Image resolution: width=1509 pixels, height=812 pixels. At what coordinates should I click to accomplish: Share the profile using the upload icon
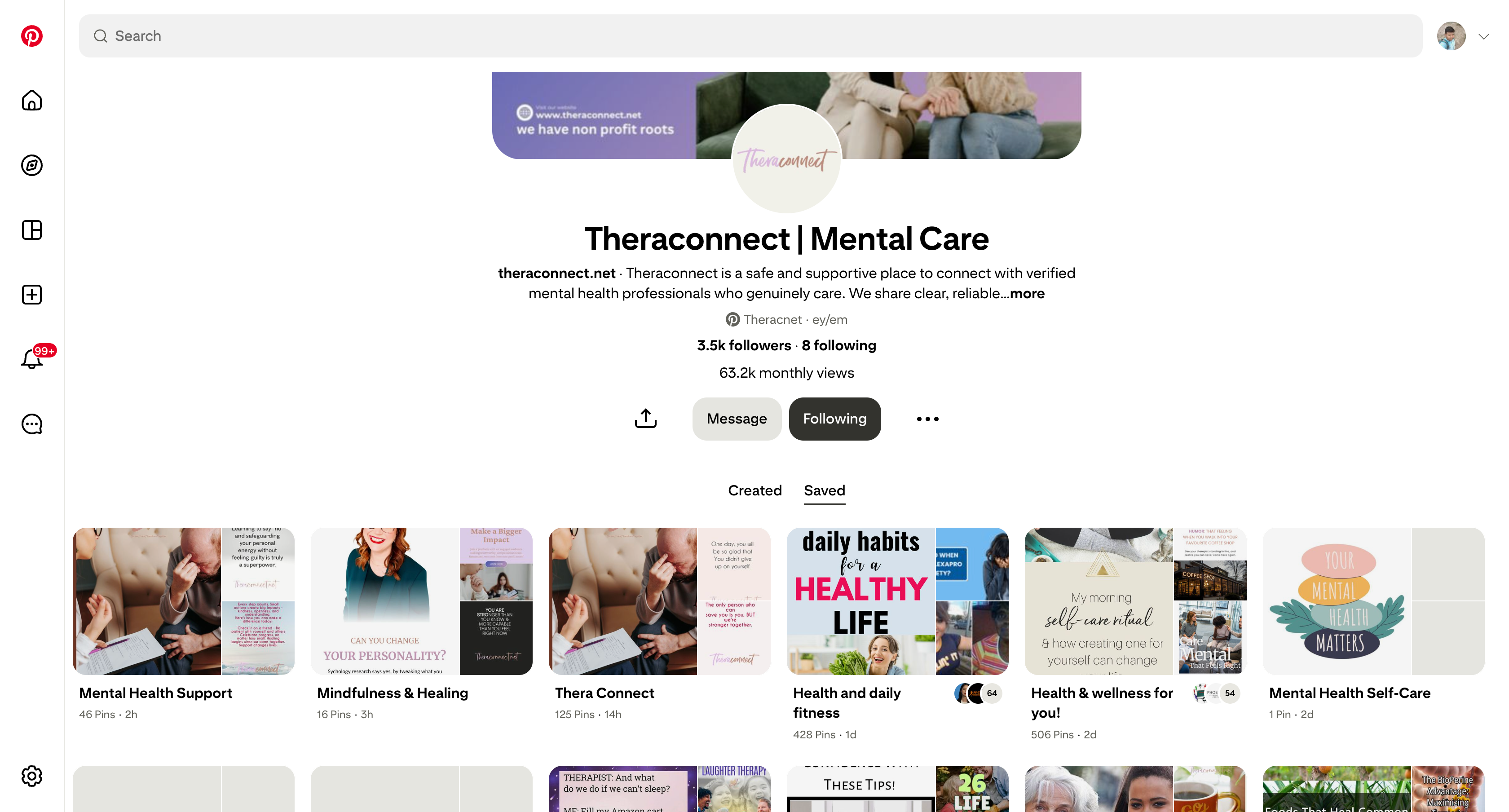pyautogui.click(x=645, y=418)
